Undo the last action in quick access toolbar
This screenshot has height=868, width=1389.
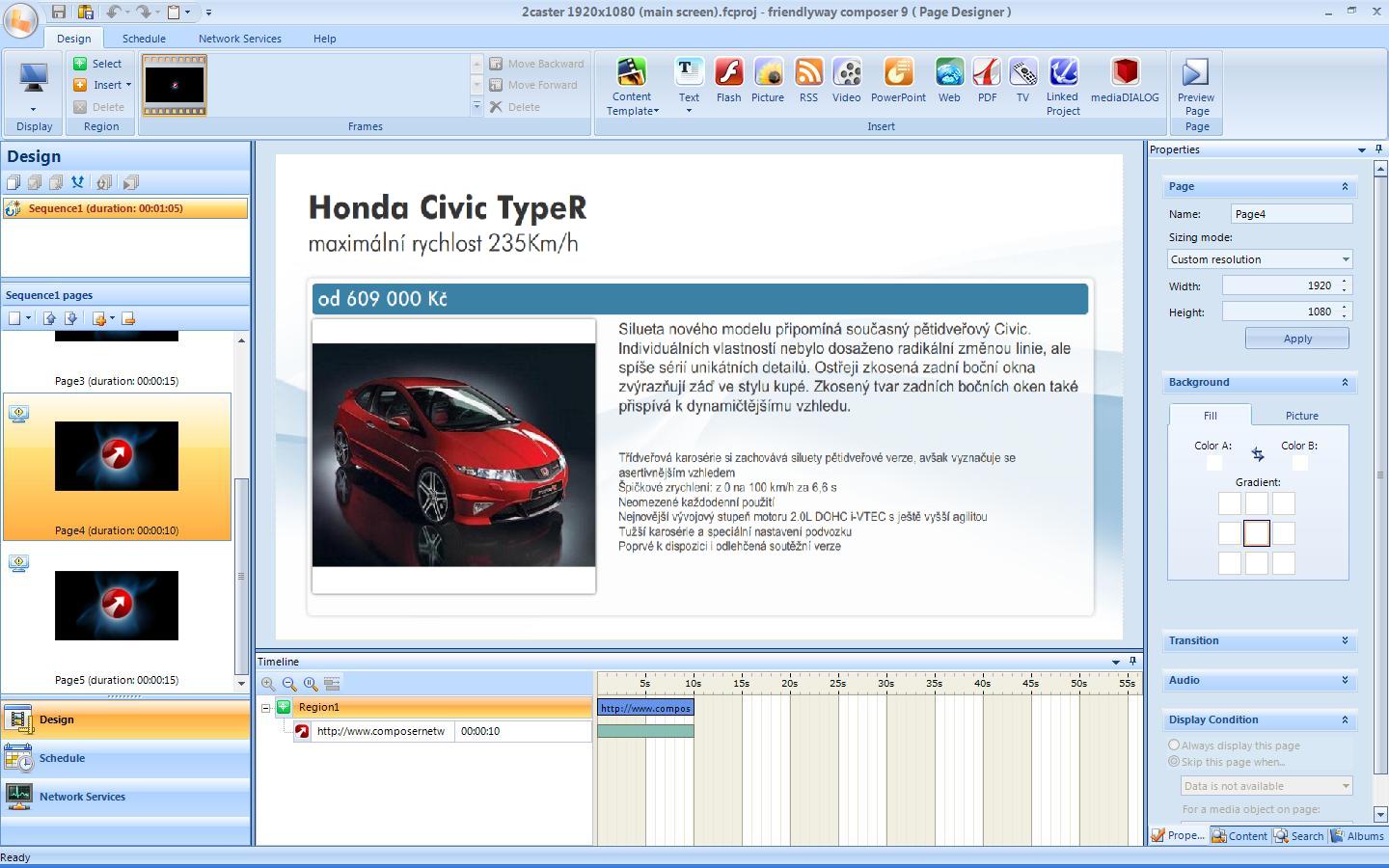point(113,13)
